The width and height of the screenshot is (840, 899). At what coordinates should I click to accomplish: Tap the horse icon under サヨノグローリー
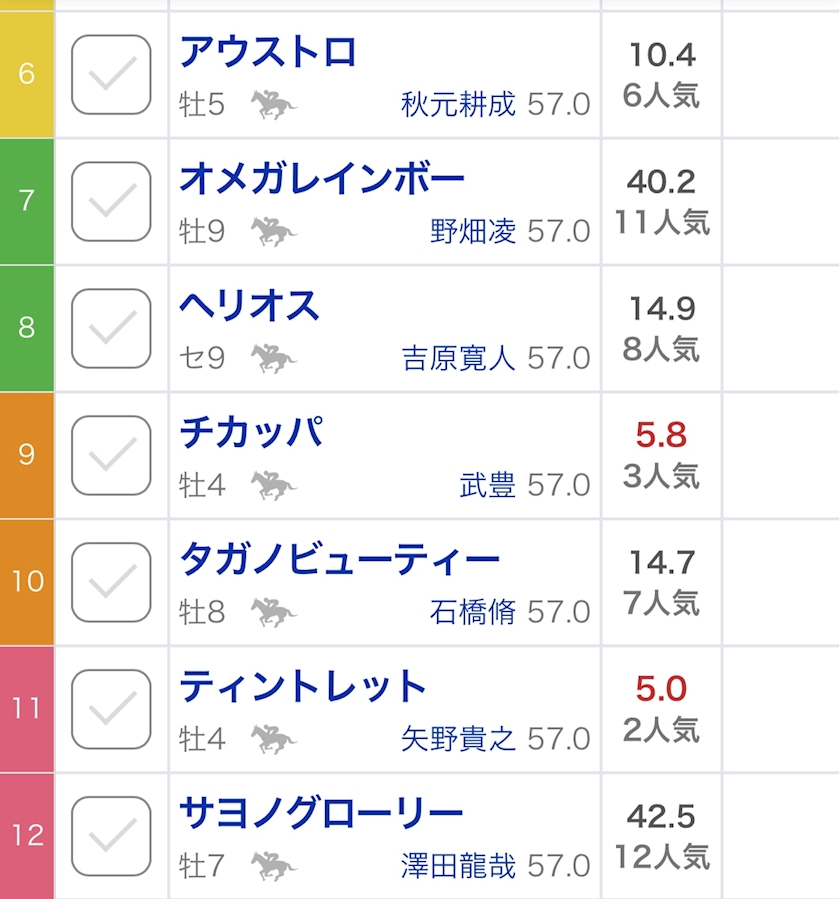pos(273,865)
